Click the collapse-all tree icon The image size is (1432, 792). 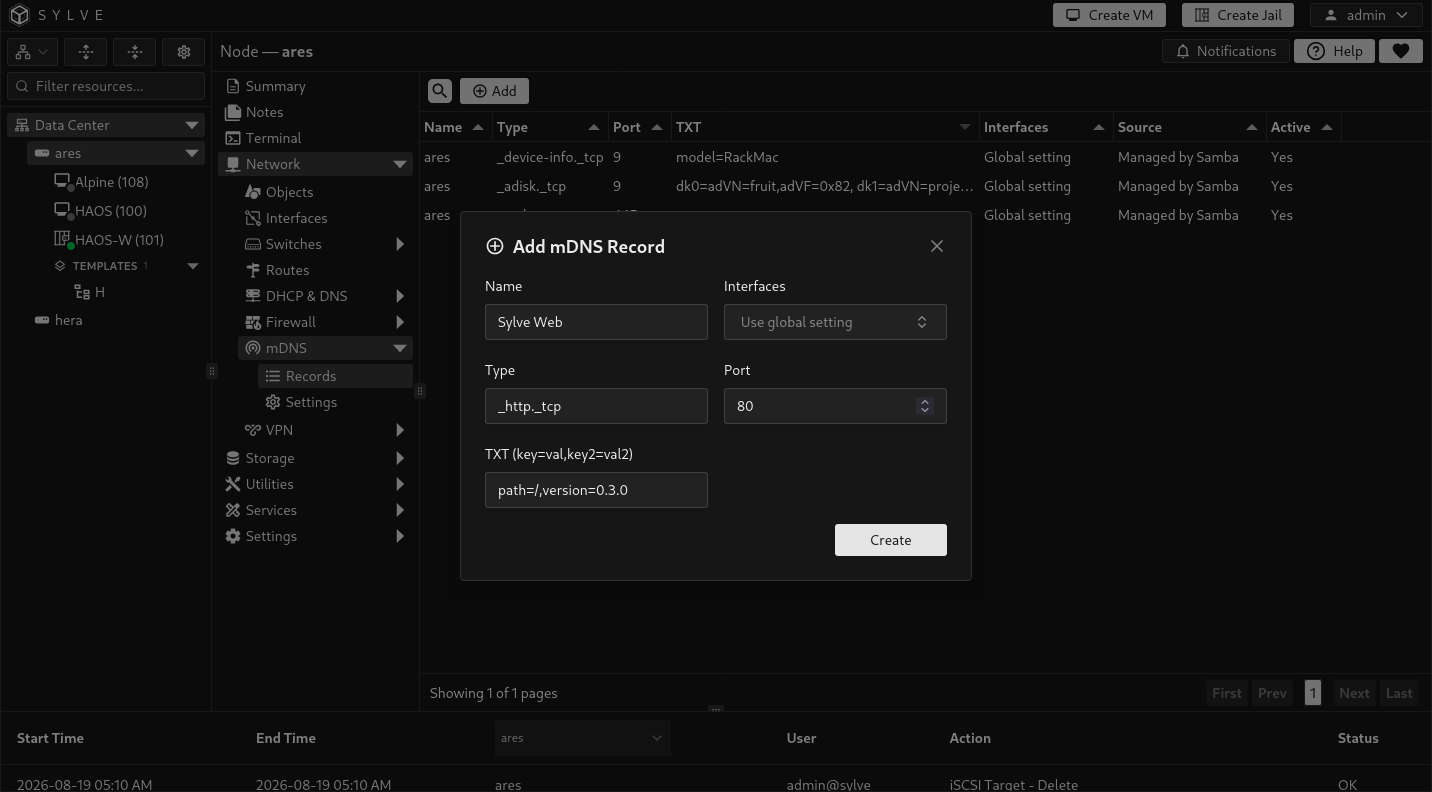(135, 52)
